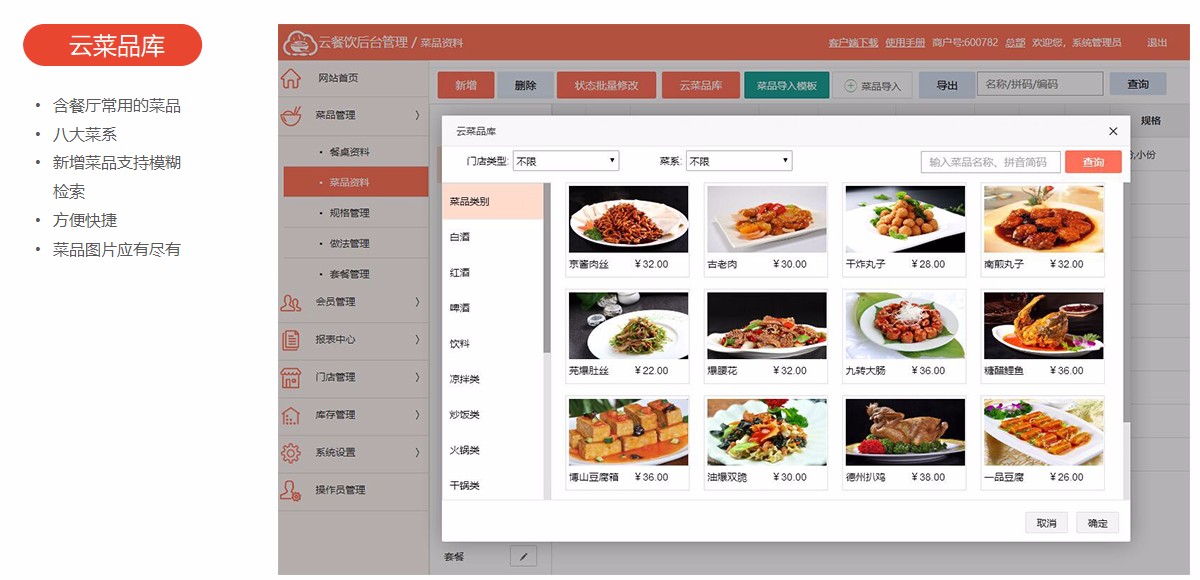Click the 菜品导入模板 green button
The height and width of the screenshot is (580, 1200).
click(786, 86)
